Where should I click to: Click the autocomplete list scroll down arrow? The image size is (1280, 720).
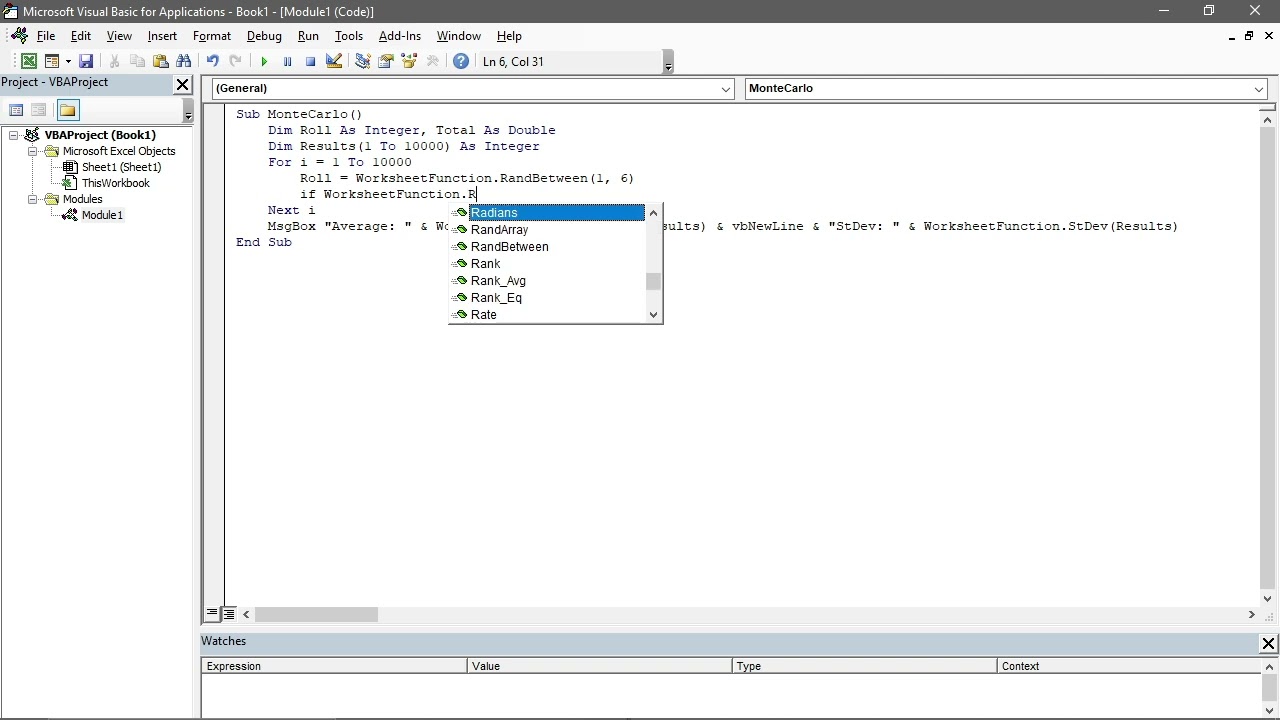point(654,315)
